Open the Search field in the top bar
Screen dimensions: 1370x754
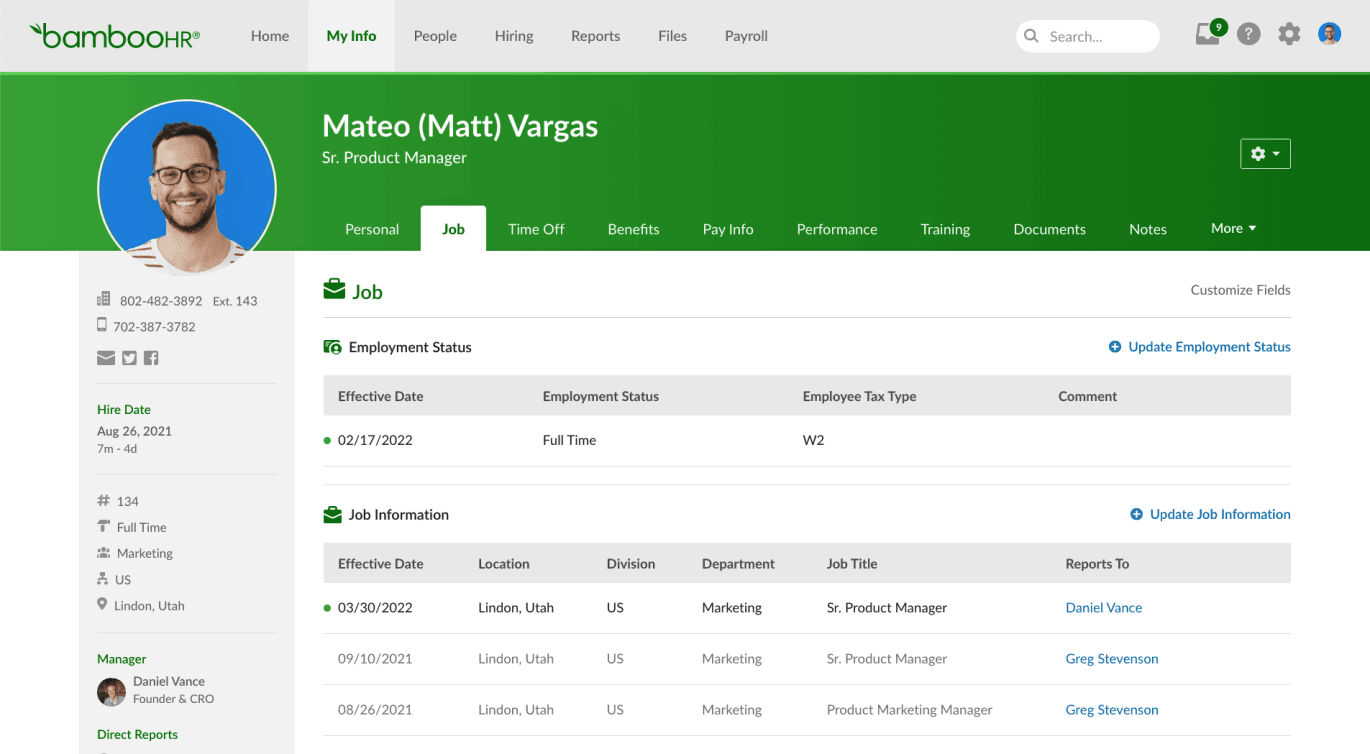[1087, 36]
